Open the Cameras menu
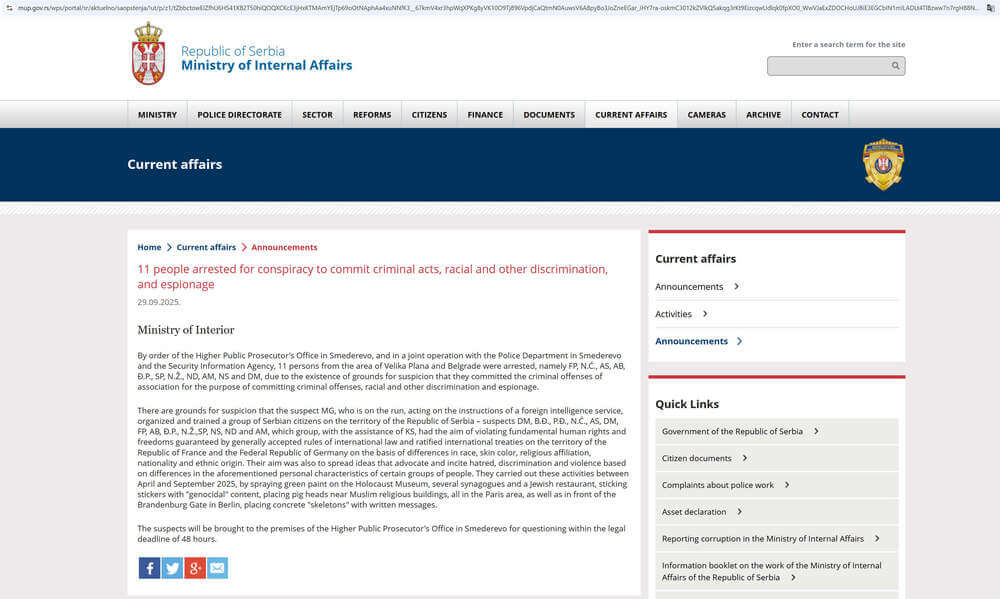 707,115
